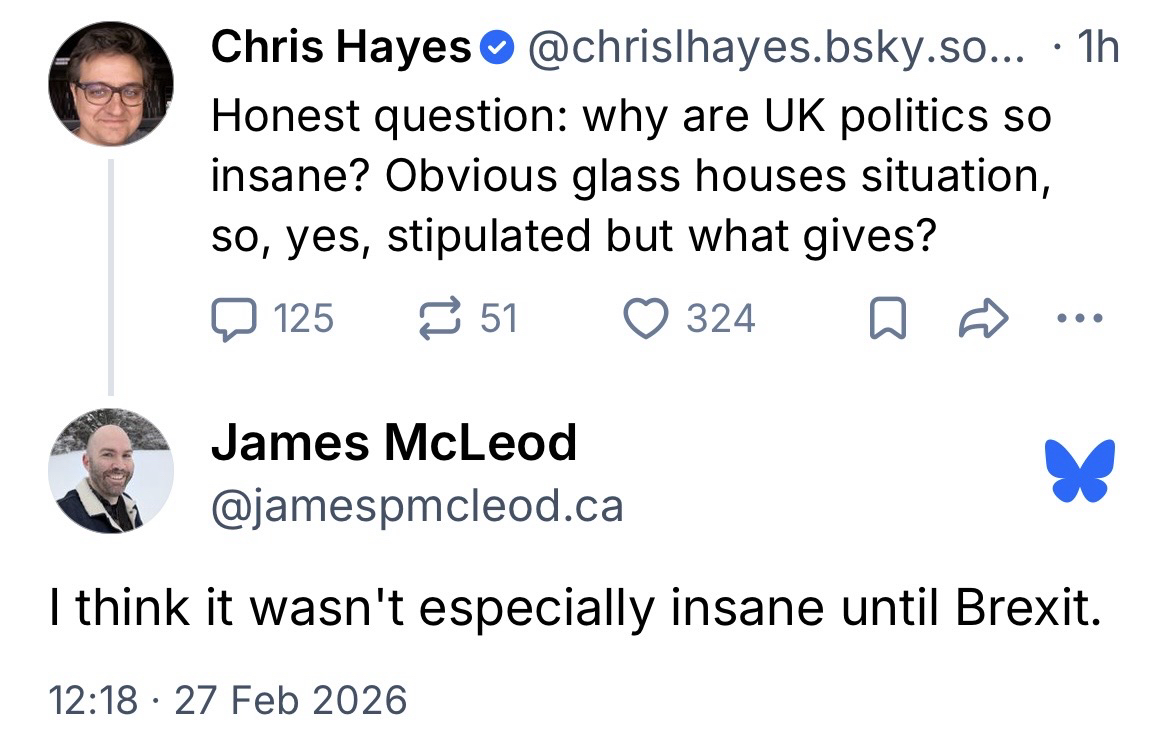Click the Chris Hayes display name

point(341,47)
